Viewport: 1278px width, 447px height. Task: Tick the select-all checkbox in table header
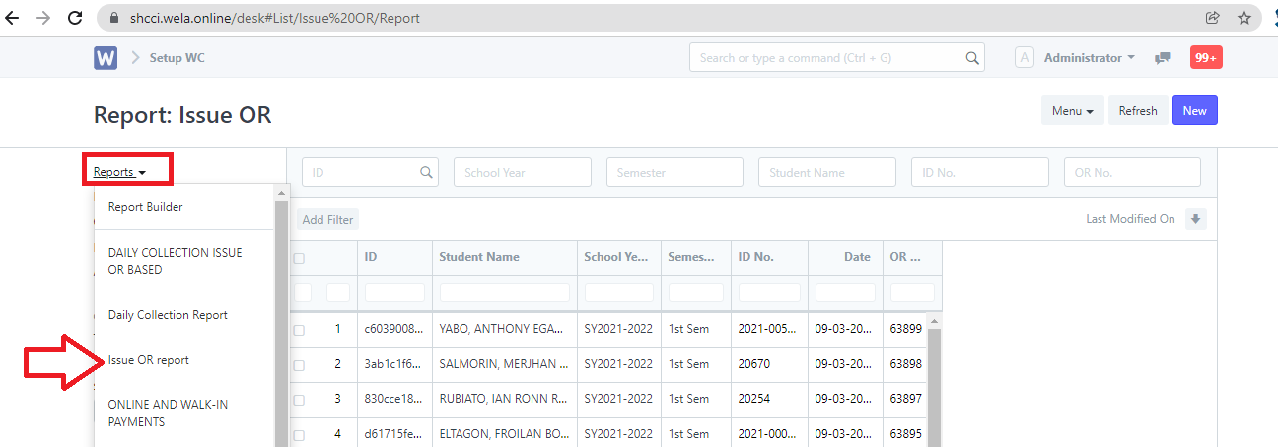[299, 258]
